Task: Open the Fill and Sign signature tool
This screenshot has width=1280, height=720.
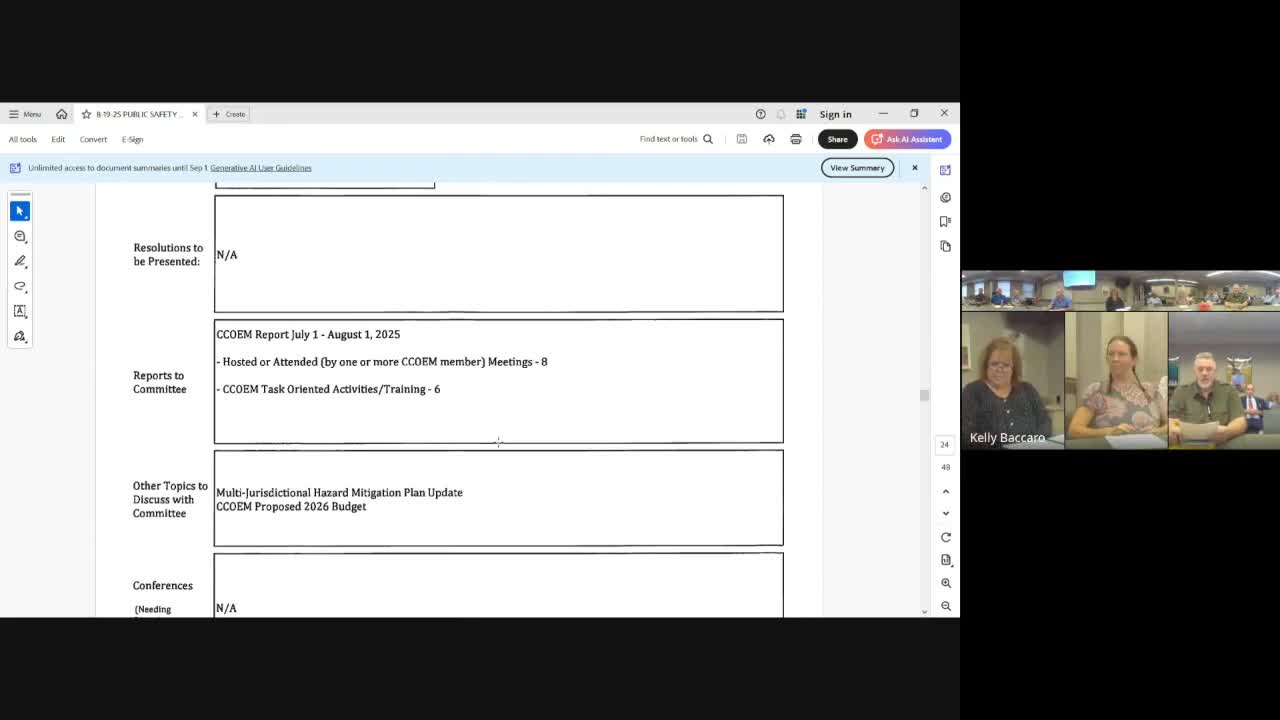Action: (20, 336)
